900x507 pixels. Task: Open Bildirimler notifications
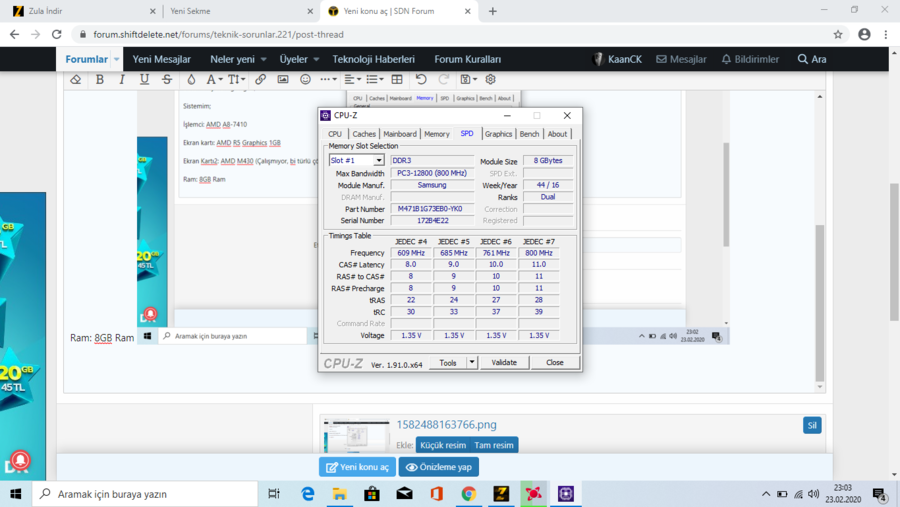click(750, 59)
